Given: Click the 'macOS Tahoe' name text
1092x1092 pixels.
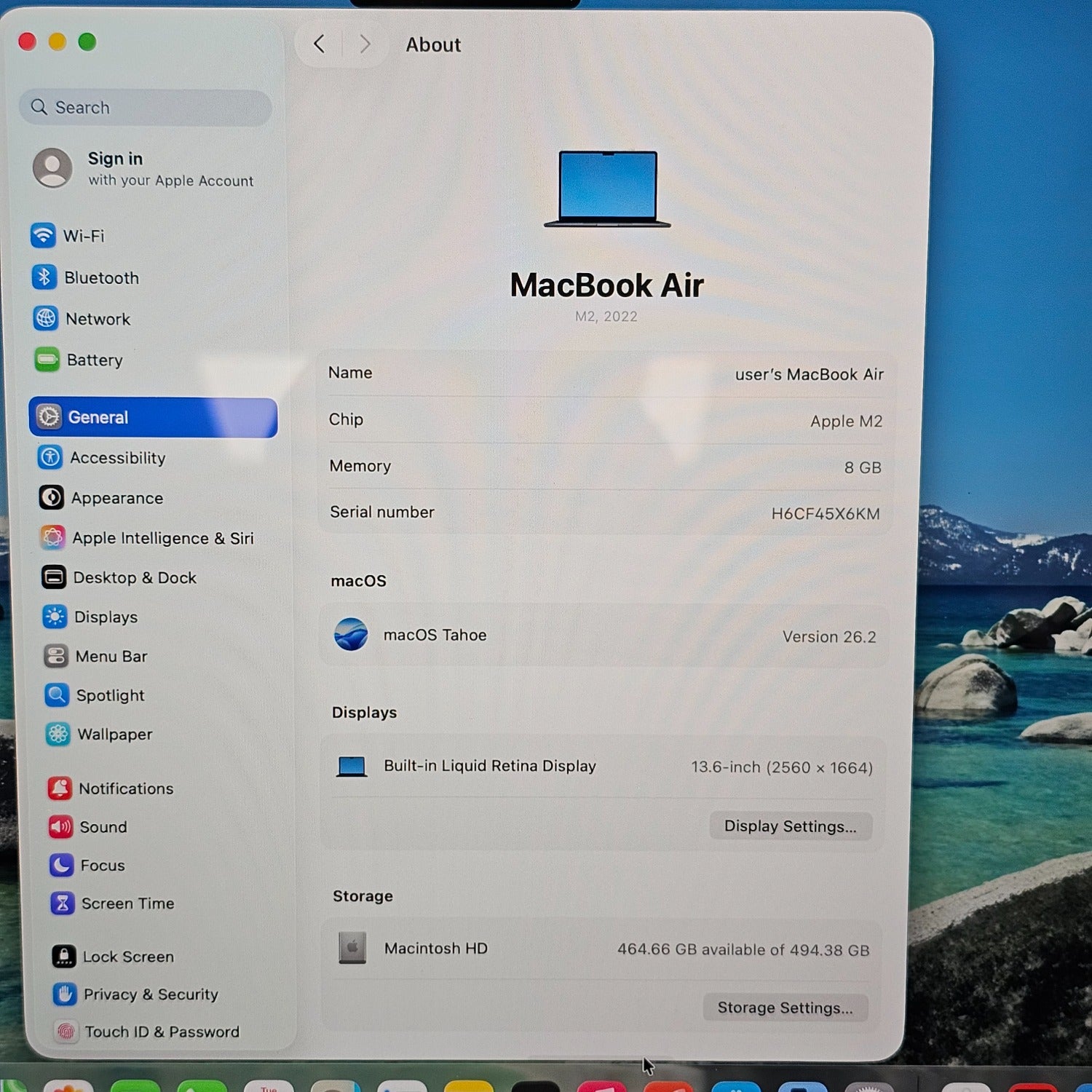Looking at the screenshot, I should tap(435, 635).
